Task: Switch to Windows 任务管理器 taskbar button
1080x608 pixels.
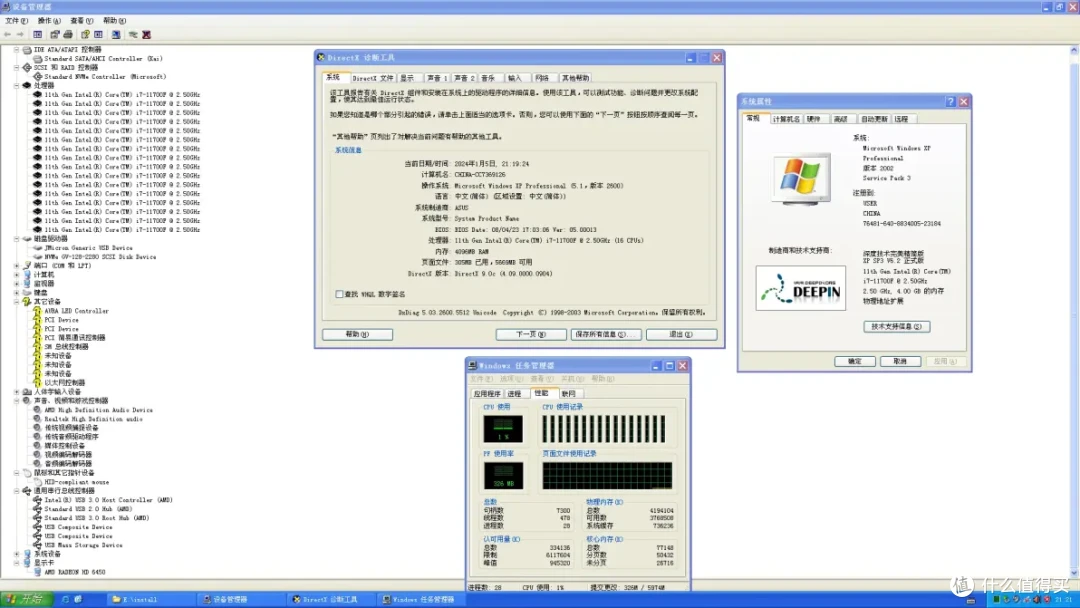Action: tap(422, 600)
